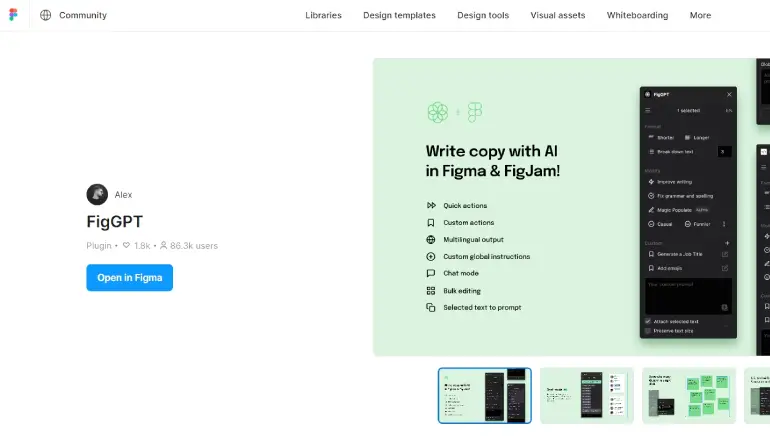
Task: Open the More menu
Action: [x=700, y=15]
